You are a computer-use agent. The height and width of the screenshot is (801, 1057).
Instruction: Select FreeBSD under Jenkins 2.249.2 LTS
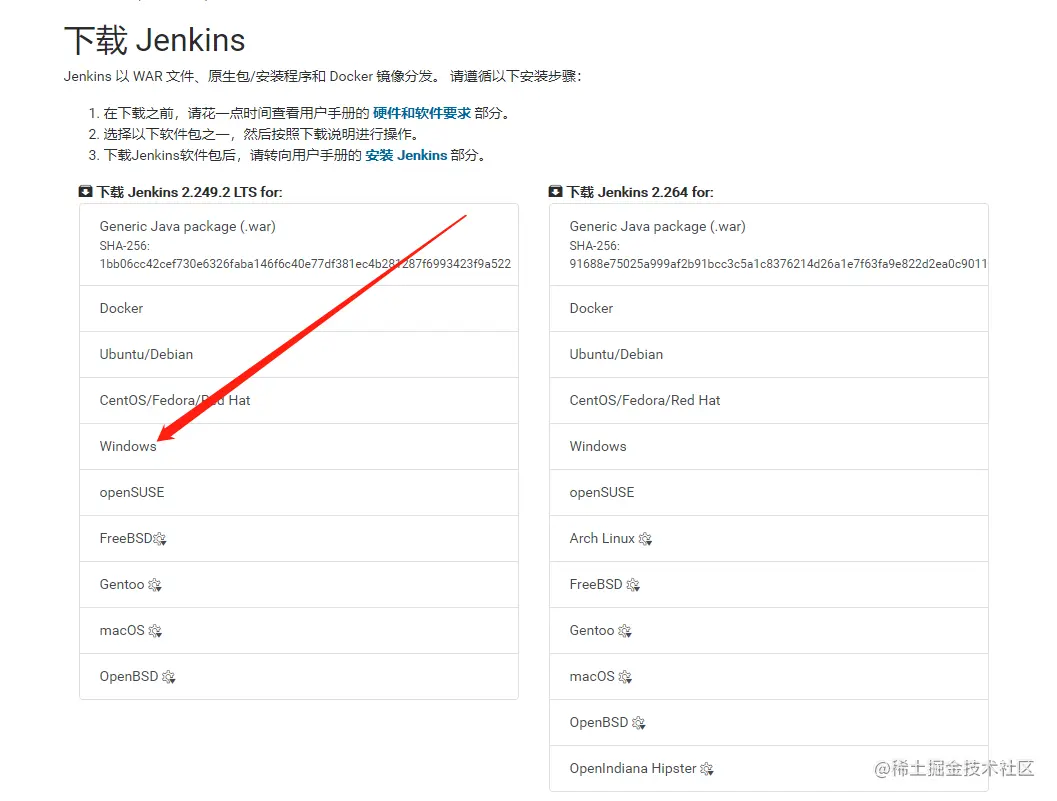(x=299, y=539)
